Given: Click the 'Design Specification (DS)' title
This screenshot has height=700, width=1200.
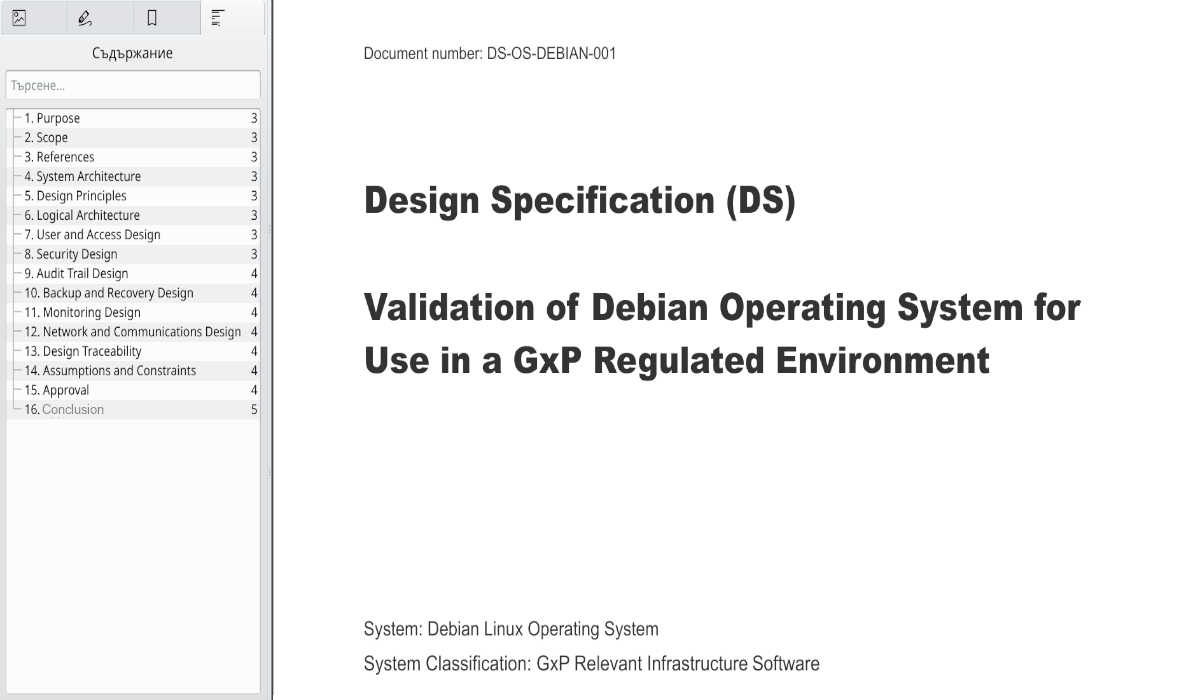Looking at the screenshot, I should [580, 201].
